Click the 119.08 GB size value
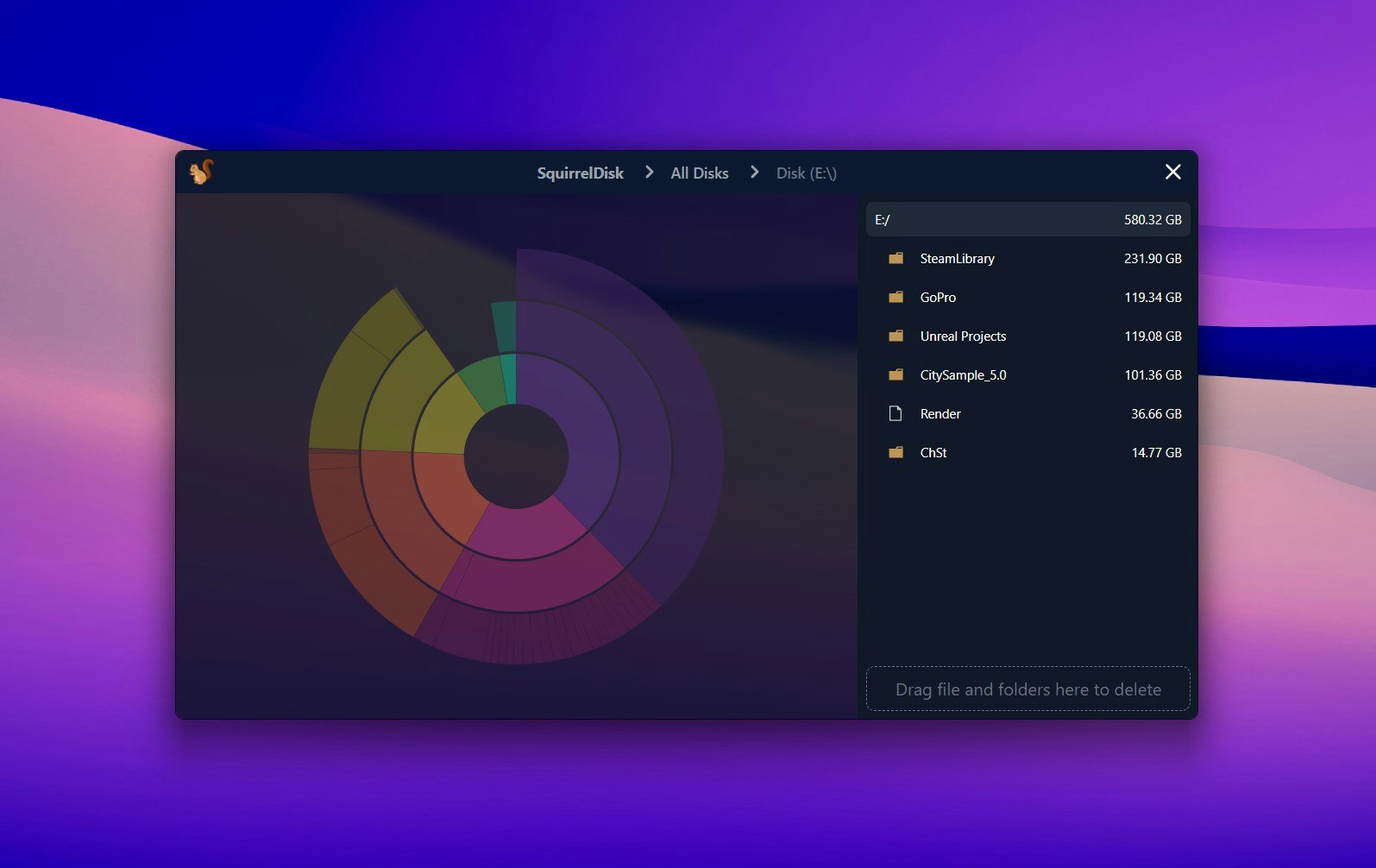 click(1153, 336)
